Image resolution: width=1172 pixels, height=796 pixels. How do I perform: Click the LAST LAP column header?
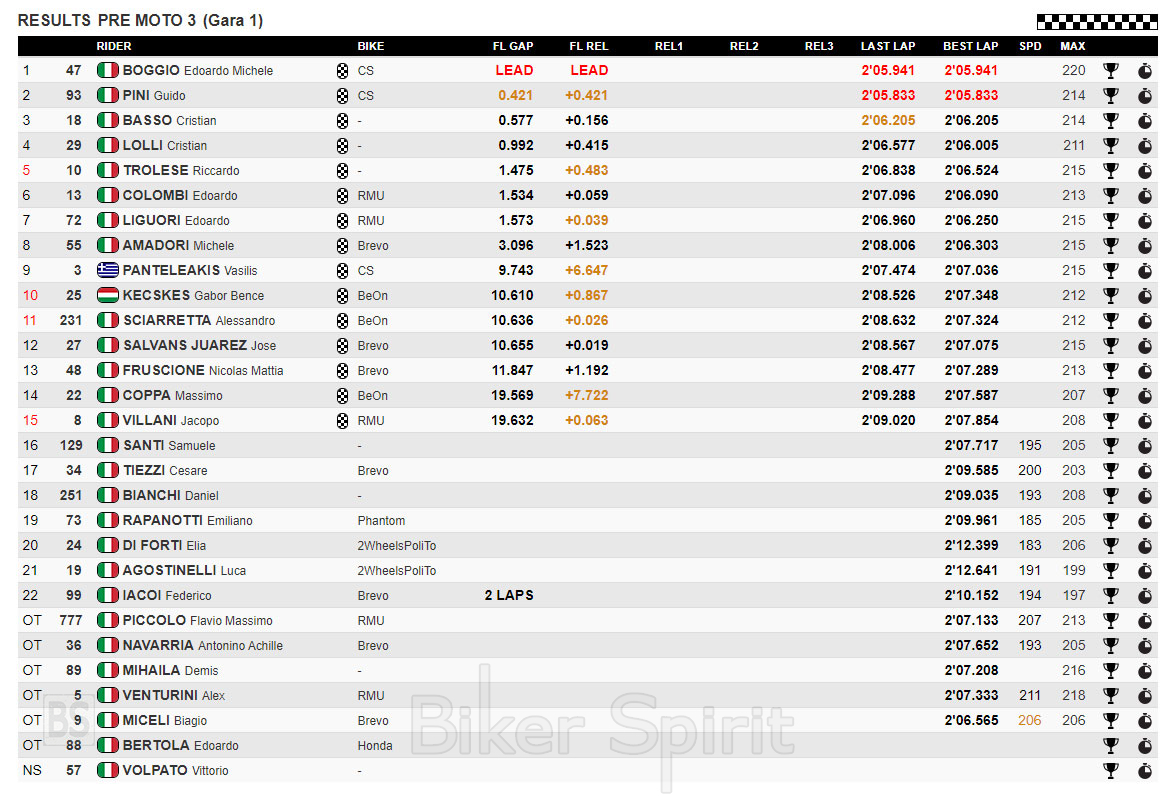tap(887, 46)
